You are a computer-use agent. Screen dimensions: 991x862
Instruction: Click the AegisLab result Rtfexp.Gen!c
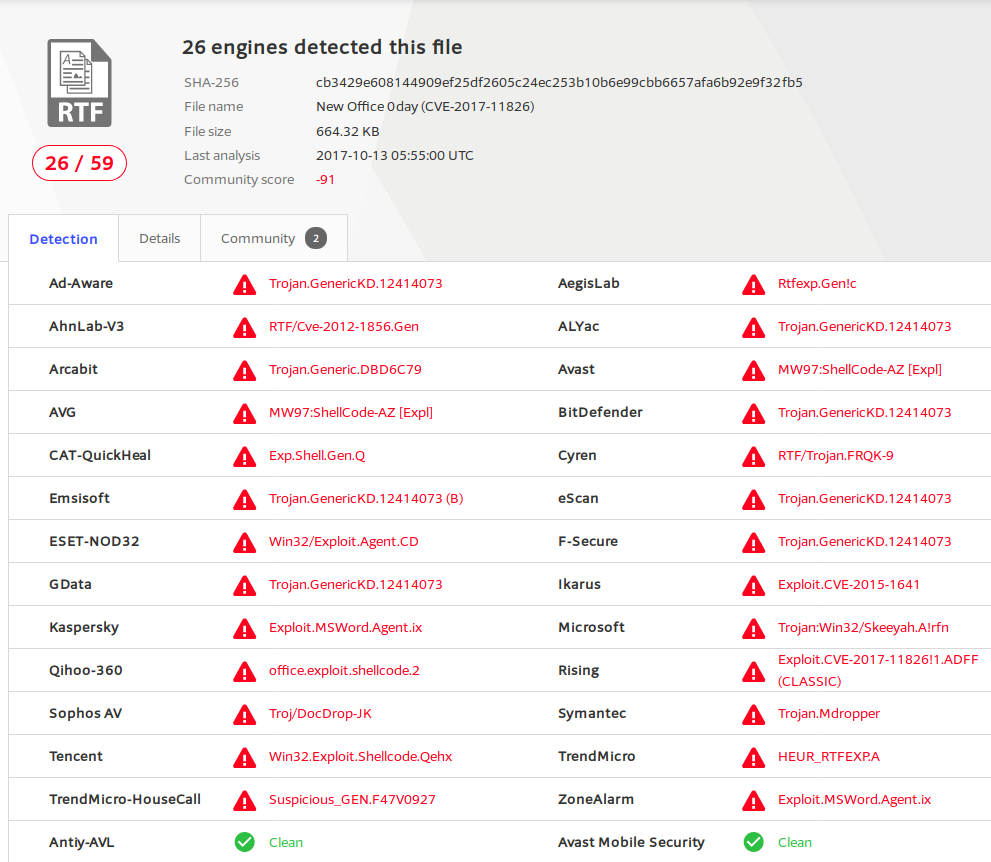(x=817, y=283)
